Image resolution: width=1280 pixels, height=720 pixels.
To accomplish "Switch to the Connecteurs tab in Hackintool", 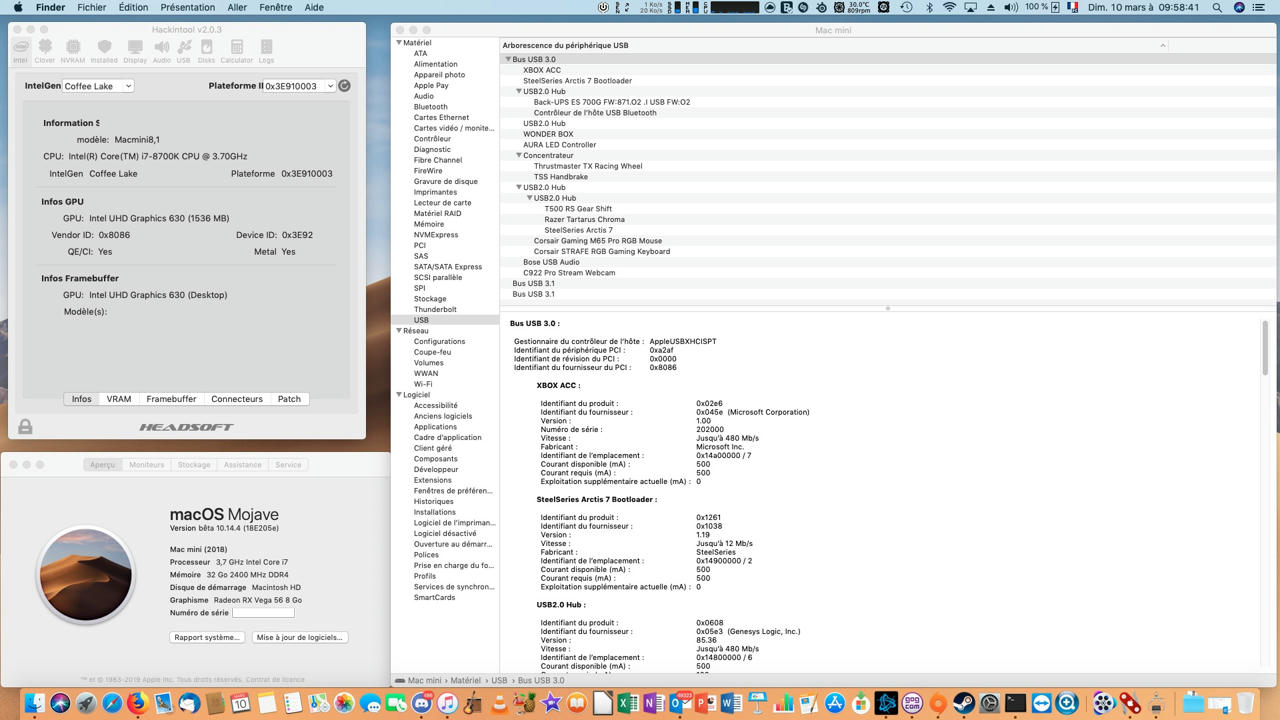I will [x=237, y=399].
